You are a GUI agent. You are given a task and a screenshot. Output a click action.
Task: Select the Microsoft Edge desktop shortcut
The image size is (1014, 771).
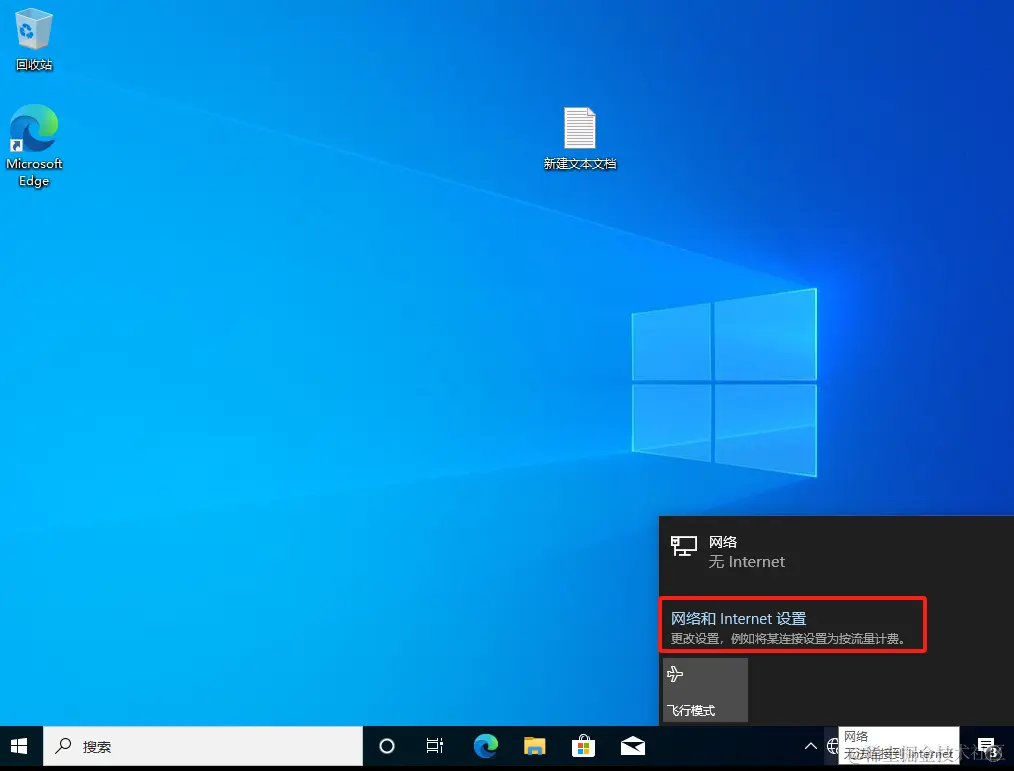[34, 146]
